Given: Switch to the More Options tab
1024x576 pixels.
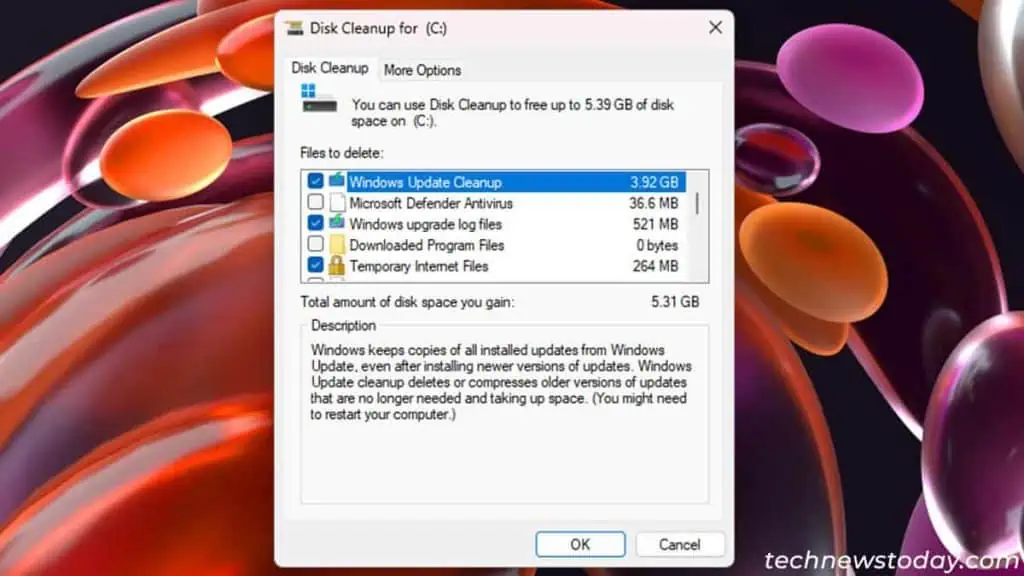Looking at the screenshot, I should (x=422, y=70).
